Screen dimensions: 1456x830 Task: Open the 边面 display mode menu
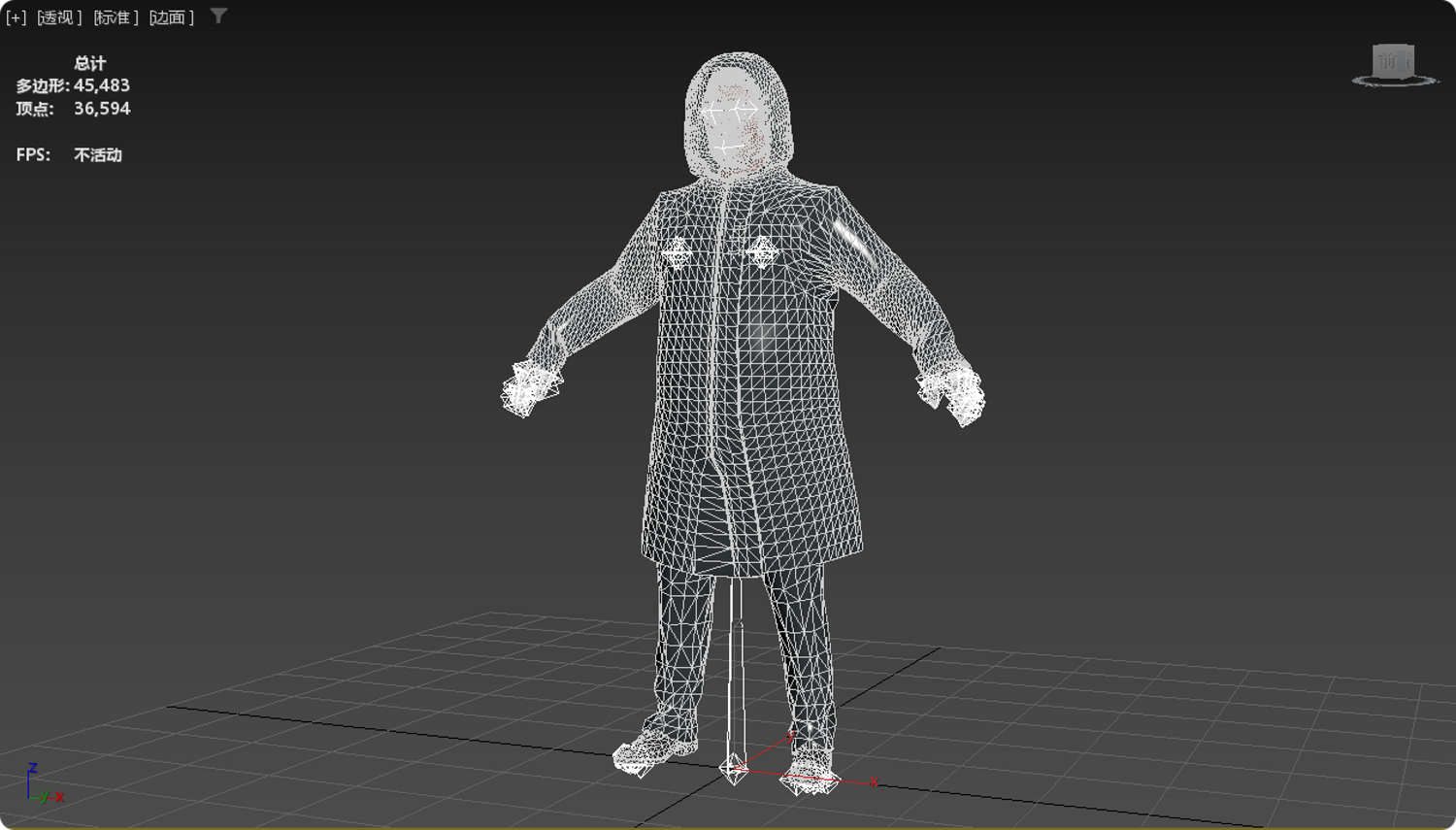[x=172, y=17]
